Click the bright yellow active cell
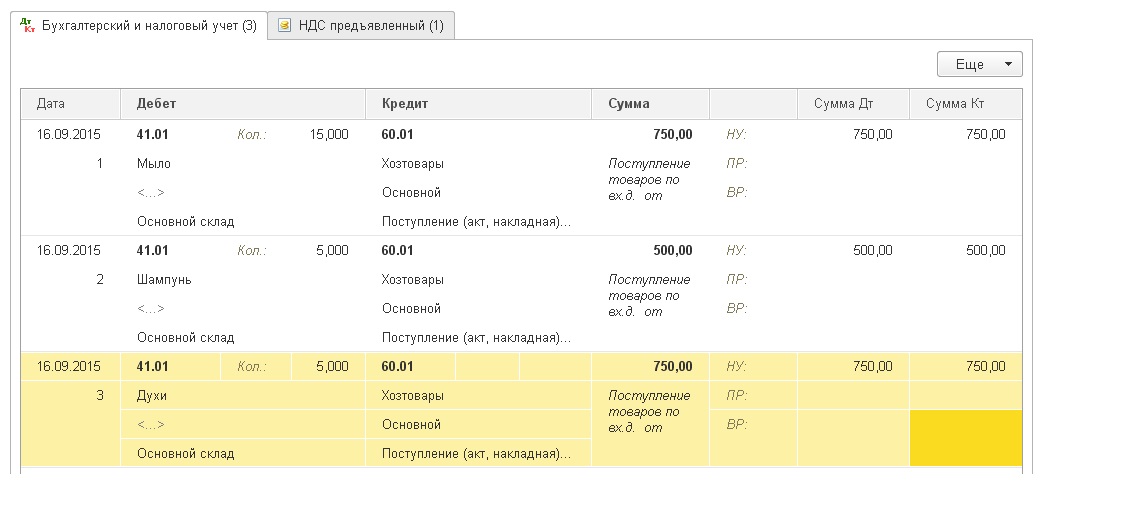1133x509 pixels. coord(965,438)
